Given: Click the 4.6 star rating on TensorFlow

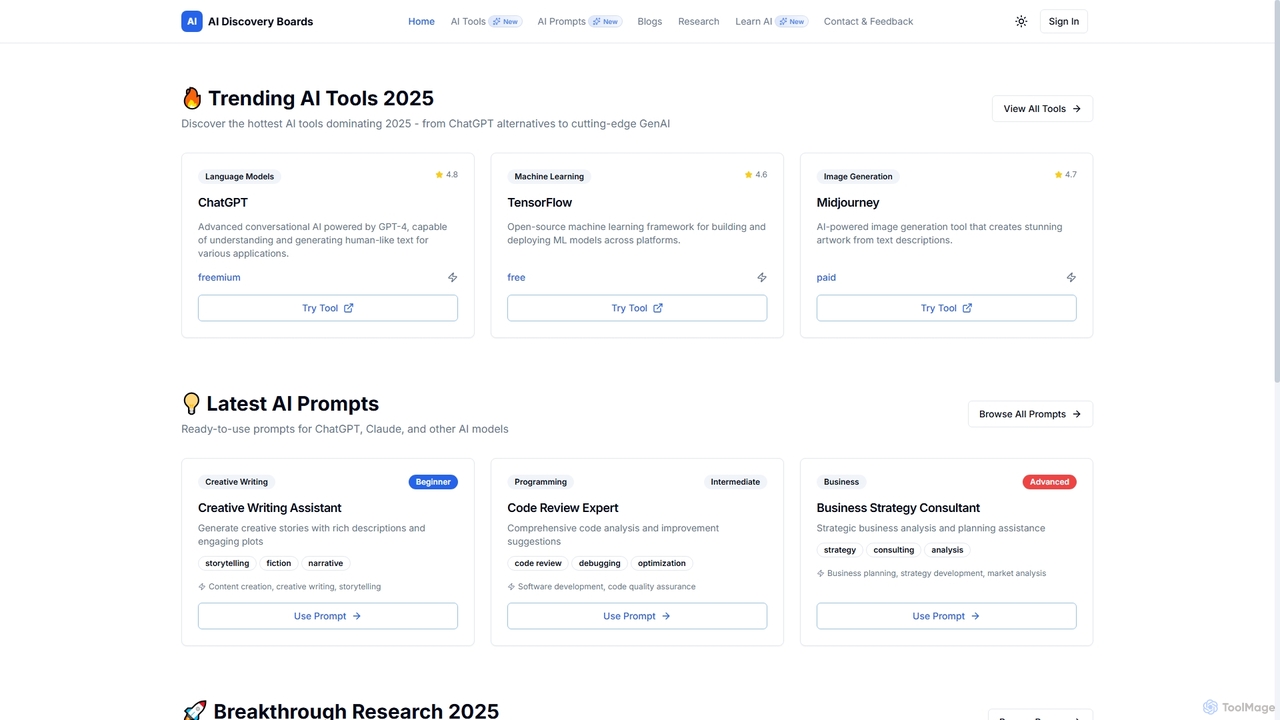Looking at the screenshot, I should pos(756,175).
